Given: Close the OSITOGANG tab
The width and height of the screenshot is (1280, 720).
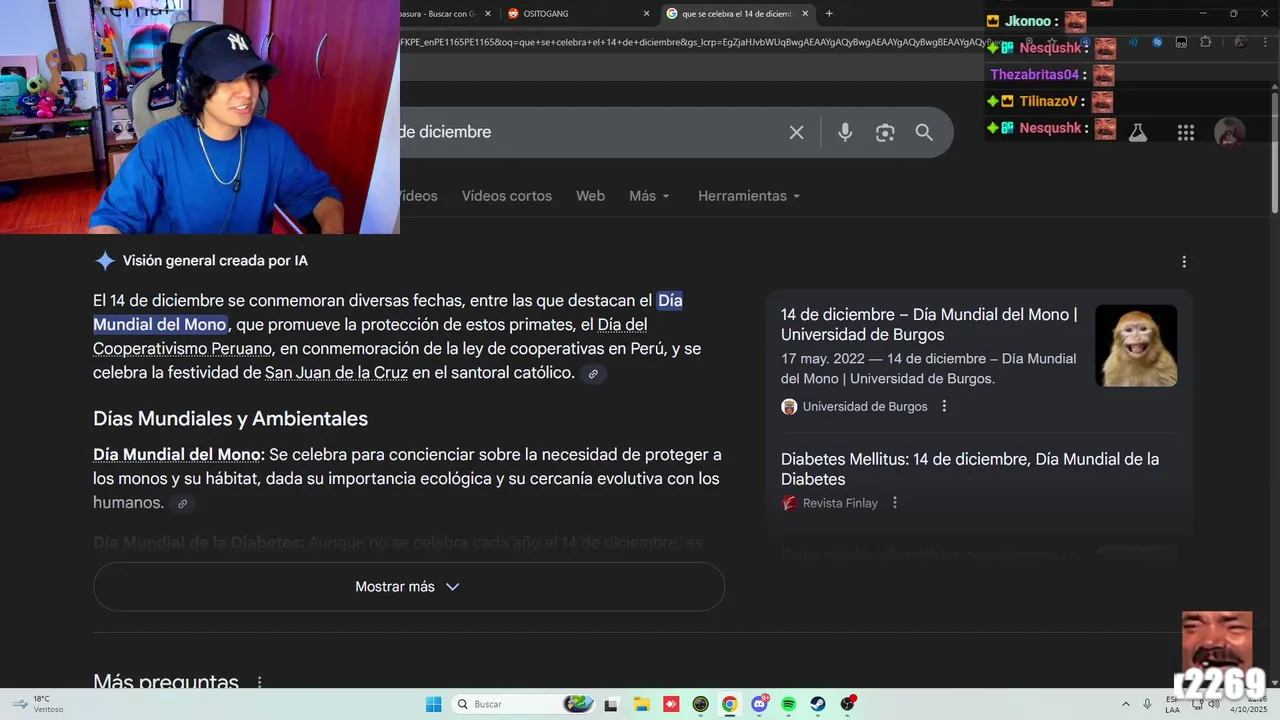Looking at the screenshot, I should pos(646,13).
